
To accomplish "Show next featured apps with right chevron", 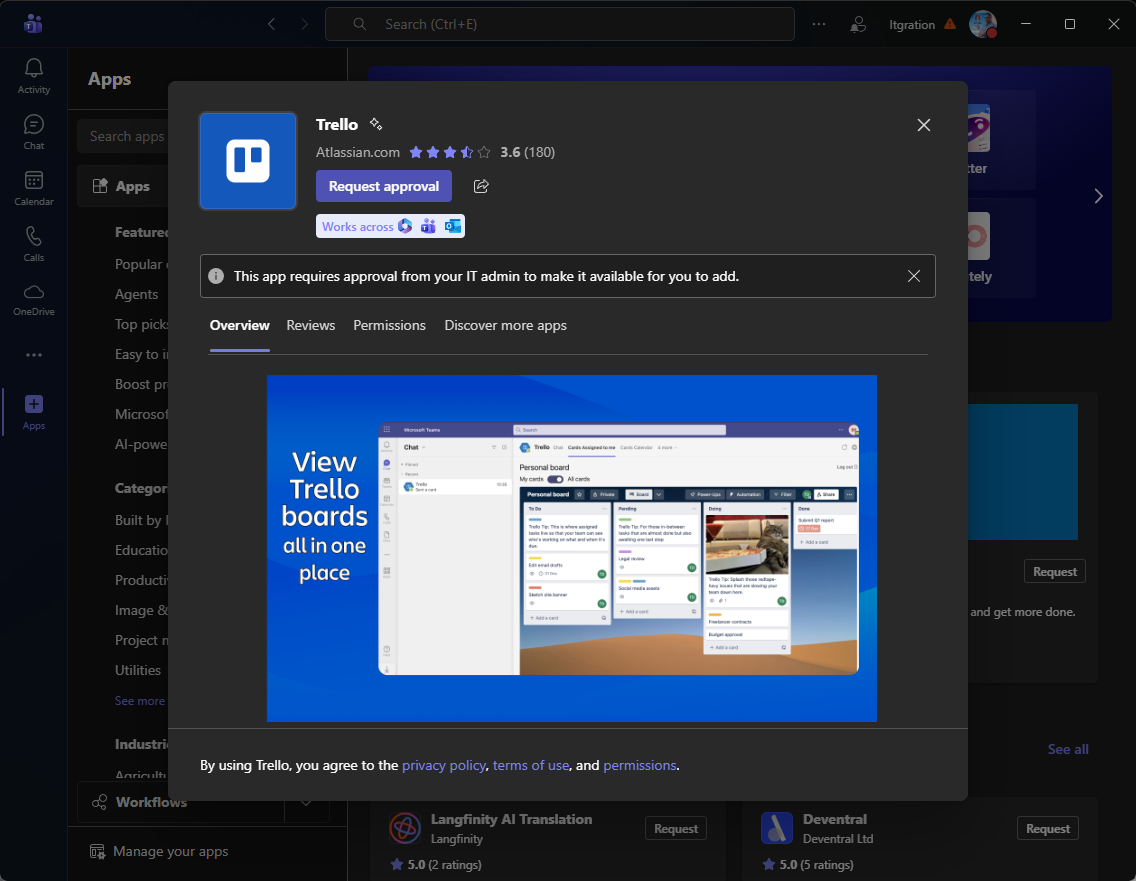I will (1098, 196).
